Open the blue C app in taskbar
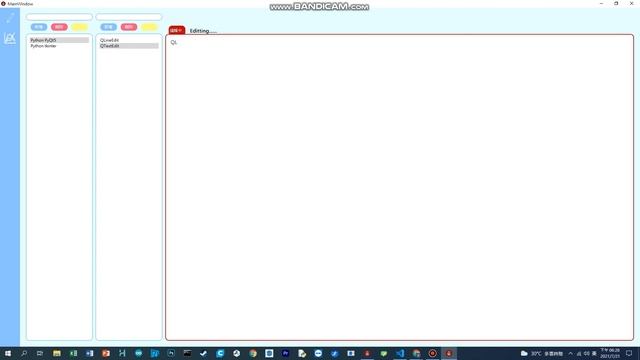This screenshot has width=640, height=360. [x=220, y=353]
